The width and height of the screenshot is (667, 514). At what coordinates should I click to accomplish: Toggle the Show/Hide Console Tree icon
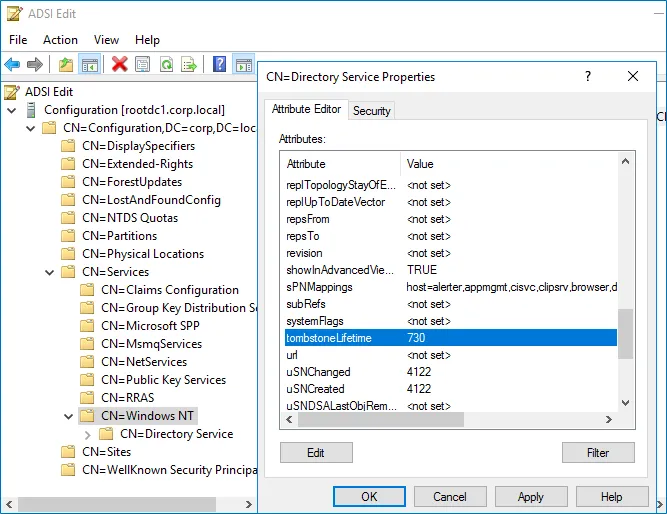tap(90, 65)
